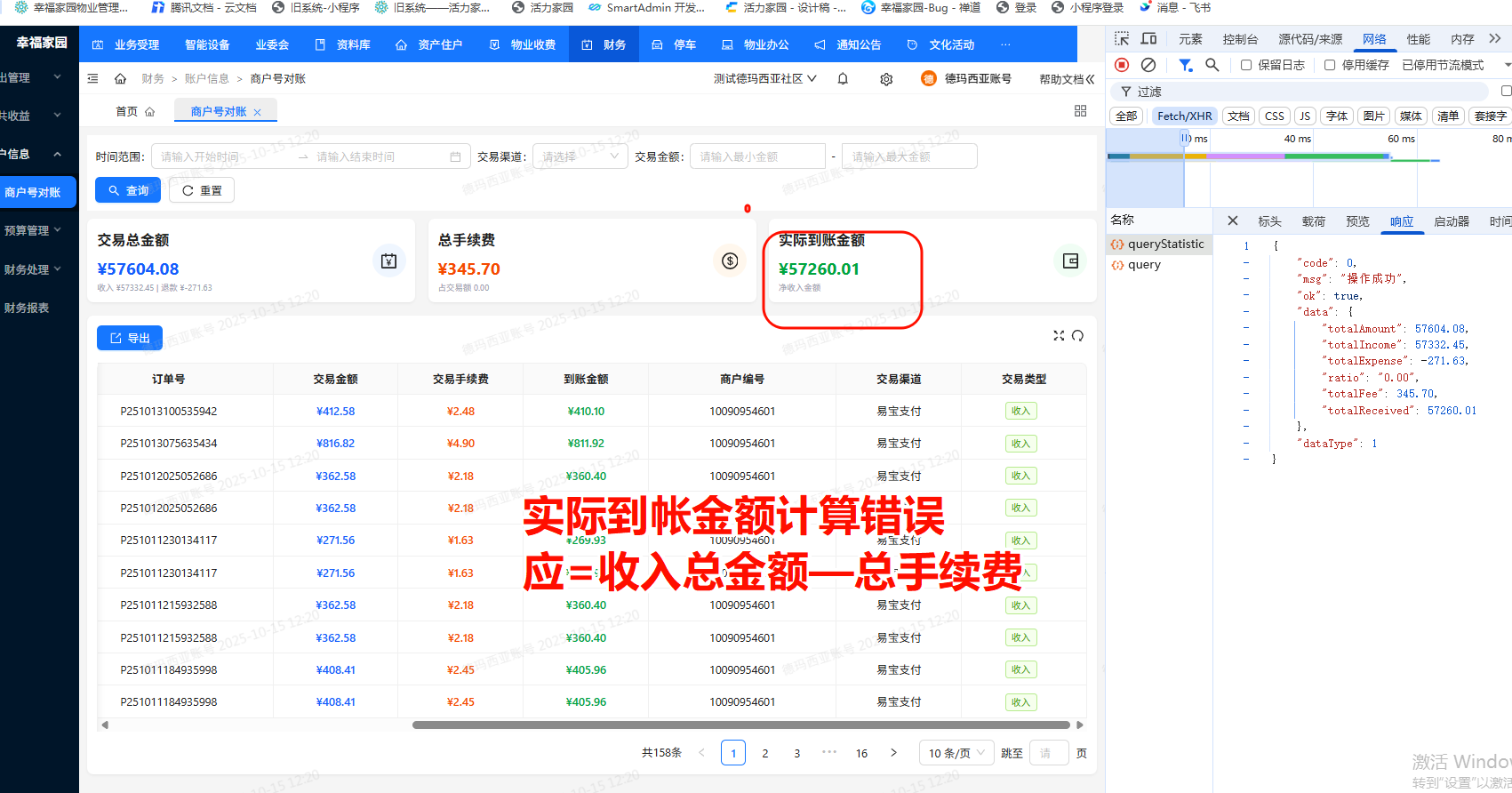The height and width of the screenshot is (793, 1512).
Task: Click the home icon in breadcrumb
Action: pyautogui.click(x=120, y=79)
